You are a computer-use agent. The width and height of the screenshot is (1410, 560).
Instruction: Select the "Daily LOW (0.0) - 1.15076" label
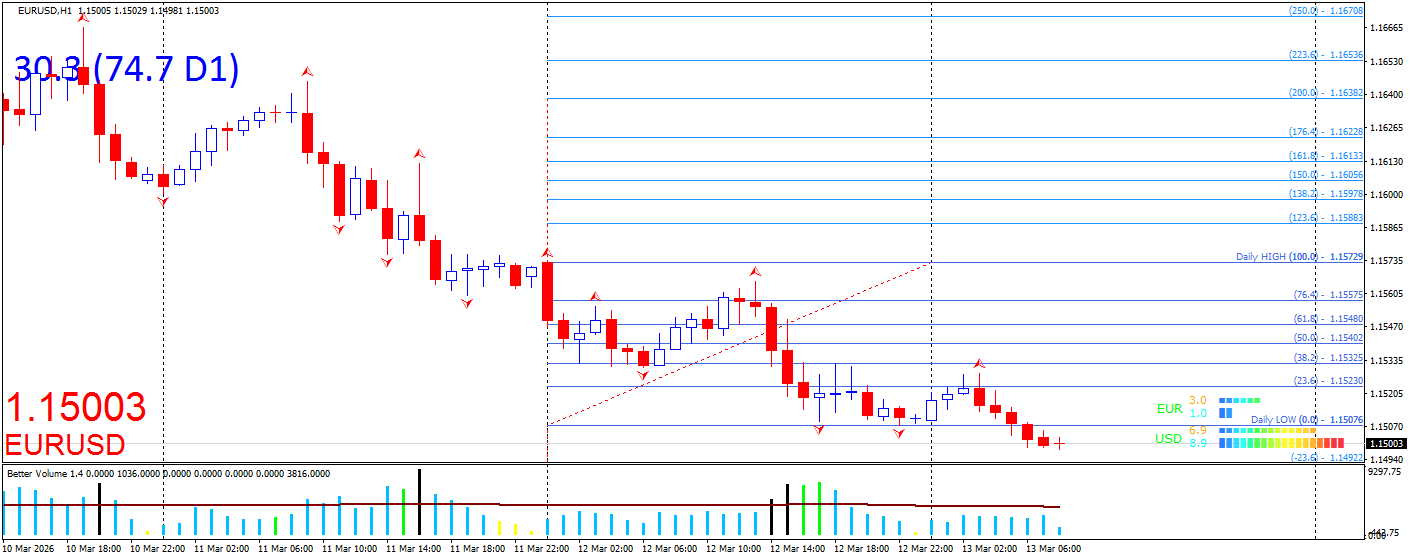(1307, 419)
